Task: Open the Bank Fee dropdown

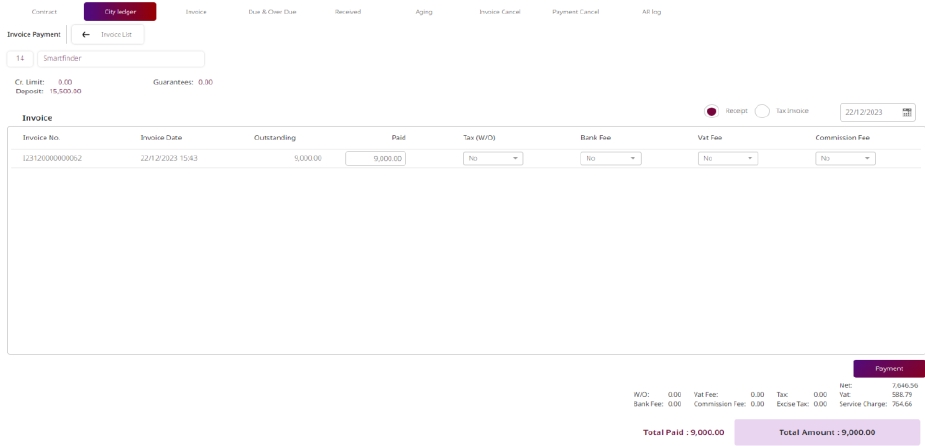Action: tap(610, 158)
